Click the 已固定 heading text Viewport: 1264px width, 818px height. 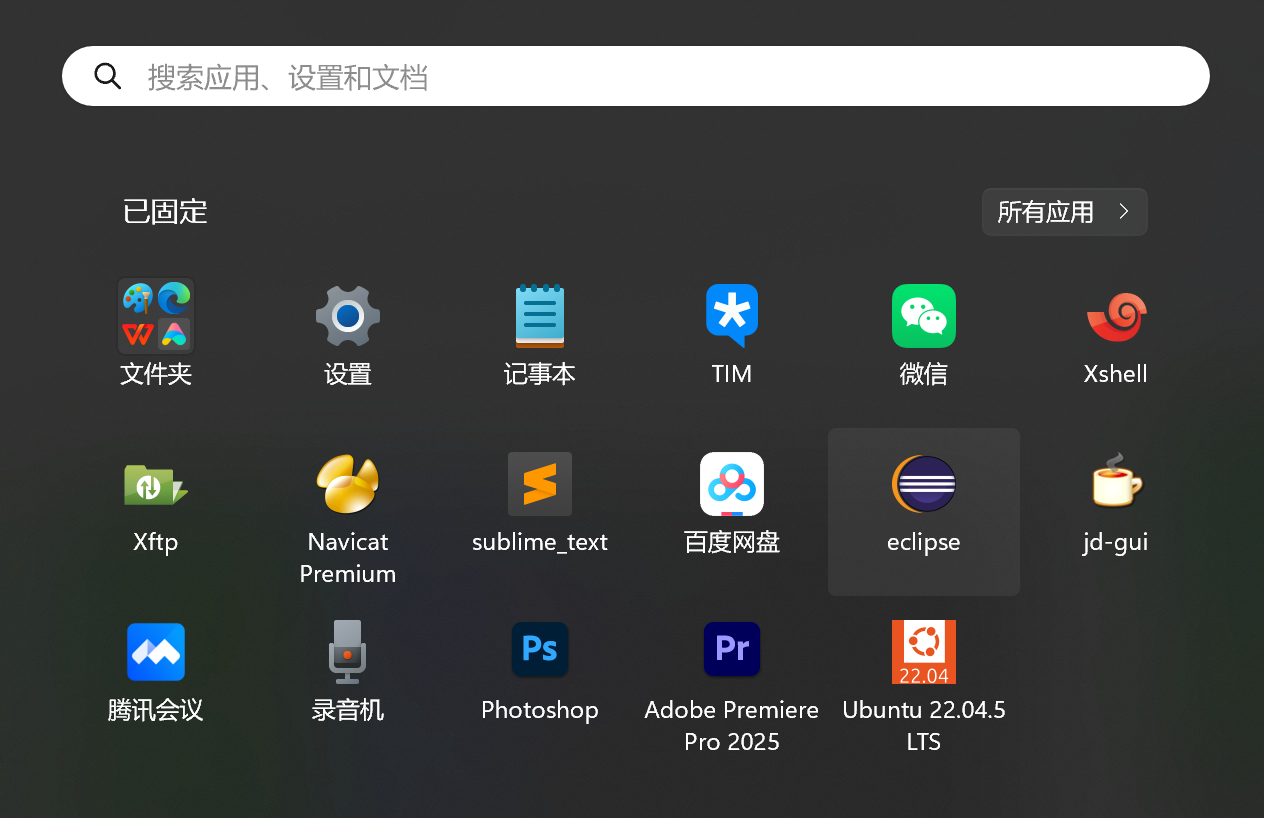tap(165, 212)
